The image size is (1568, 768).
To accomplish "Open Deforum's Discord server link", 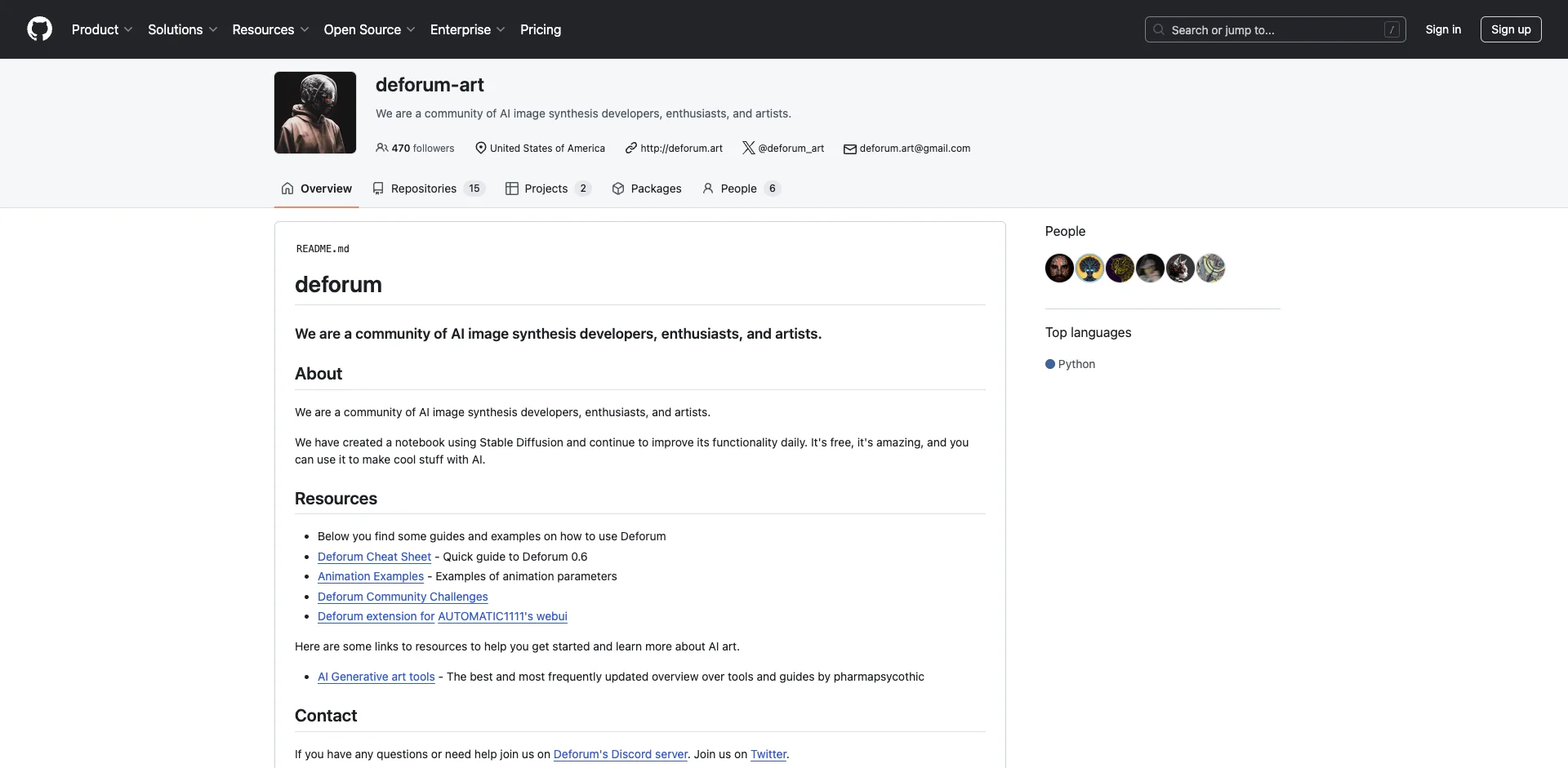I will pos(621,754).
